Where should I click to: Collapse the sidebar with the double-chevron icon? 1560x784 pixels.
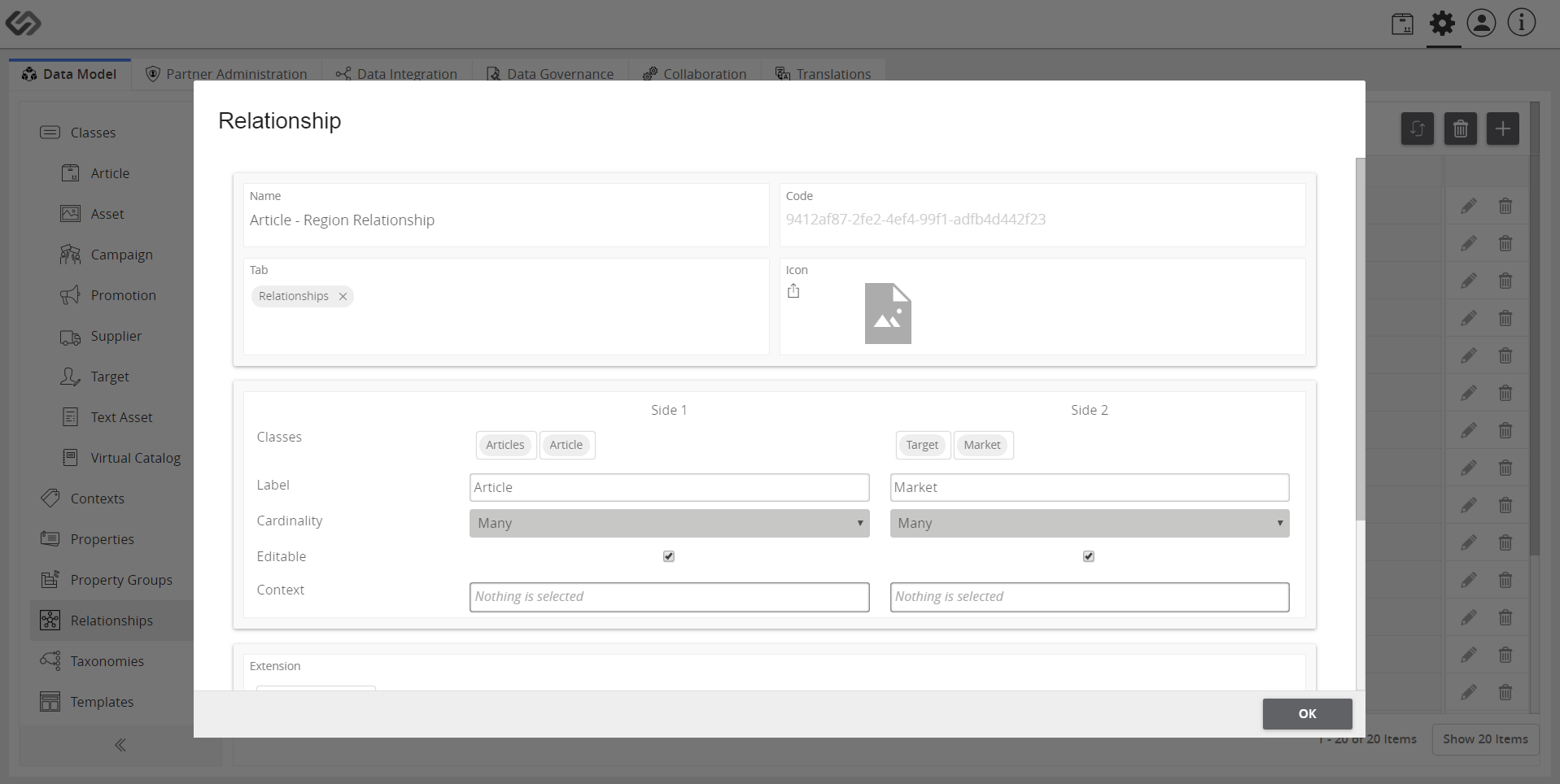(120, 745)
